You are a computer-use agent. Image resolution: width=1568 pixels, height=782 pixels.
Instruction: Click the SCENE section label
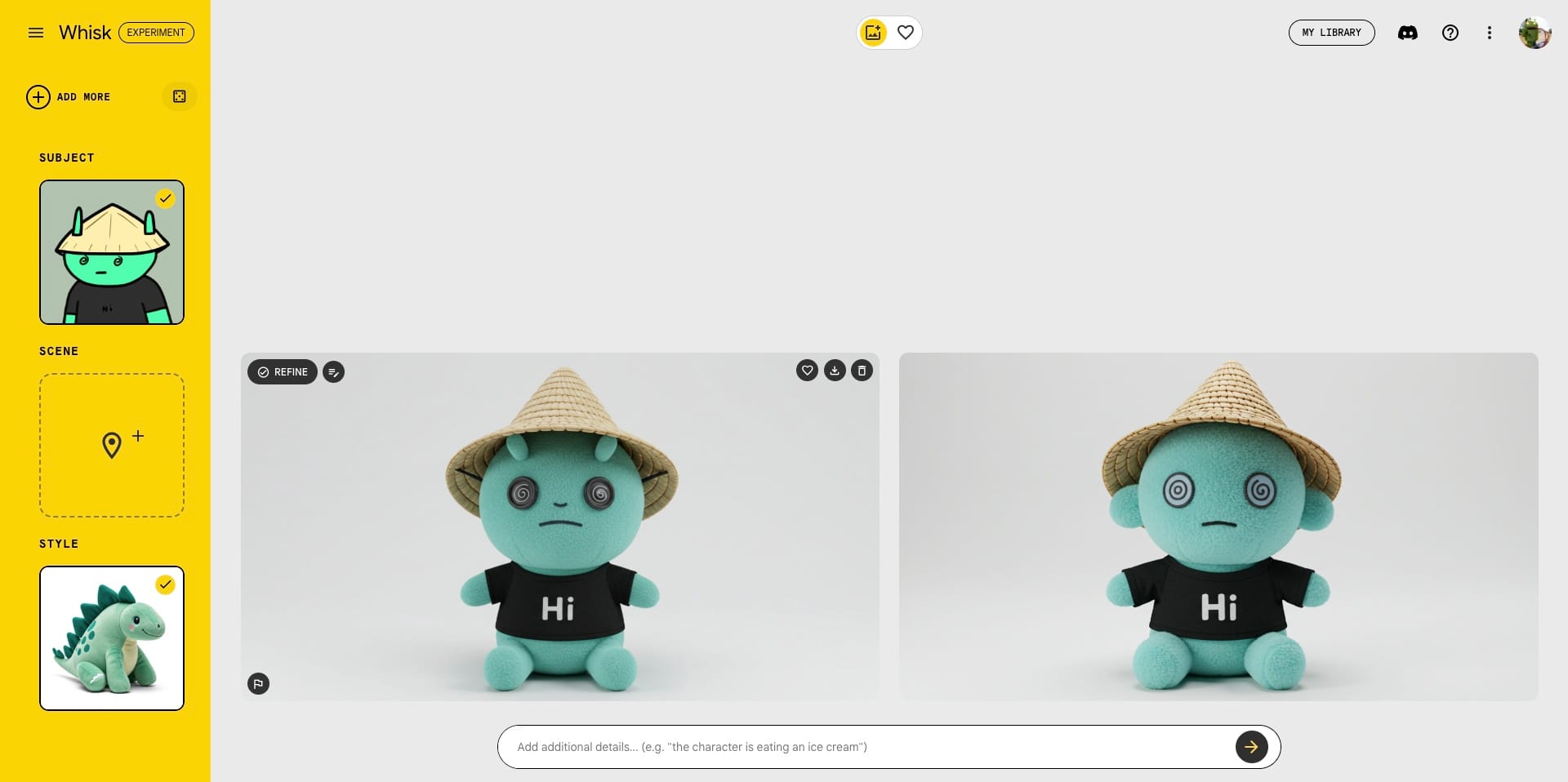(x=59, y=351)
